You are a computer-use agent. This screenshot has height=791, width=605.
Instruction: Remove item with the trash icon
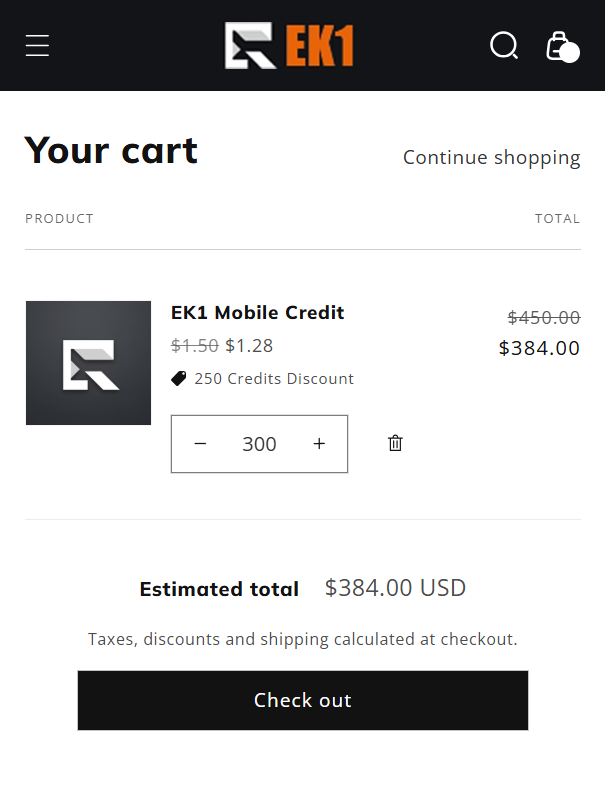coord(395,443)
